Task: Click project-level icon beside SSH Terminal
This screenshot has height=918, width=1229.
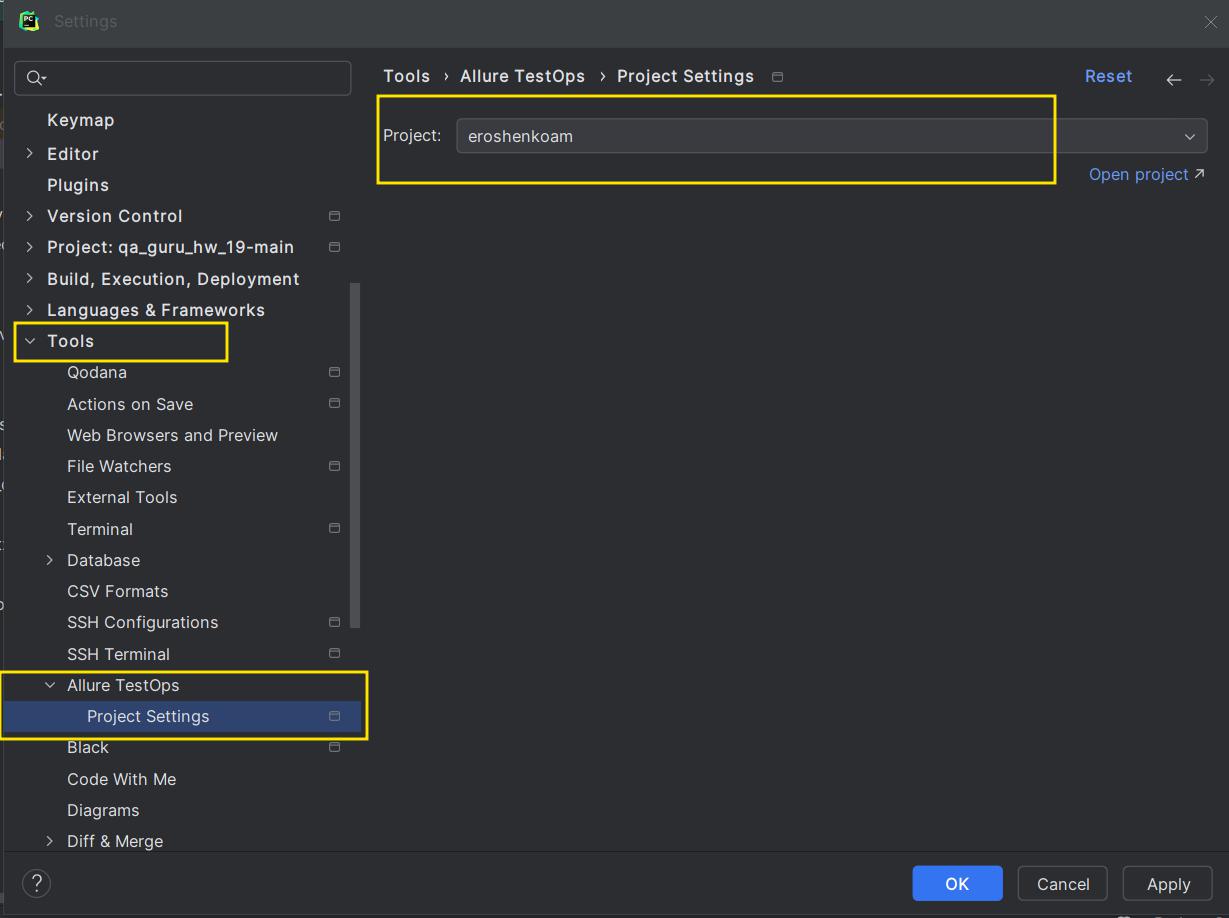Action: tap(335, 653)
